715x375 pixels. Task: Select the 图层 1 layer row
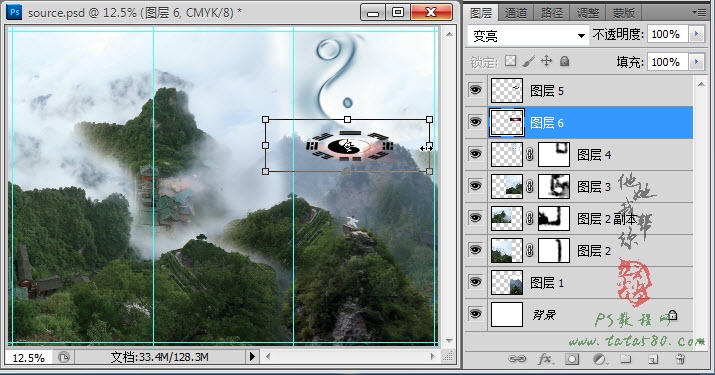579,283
